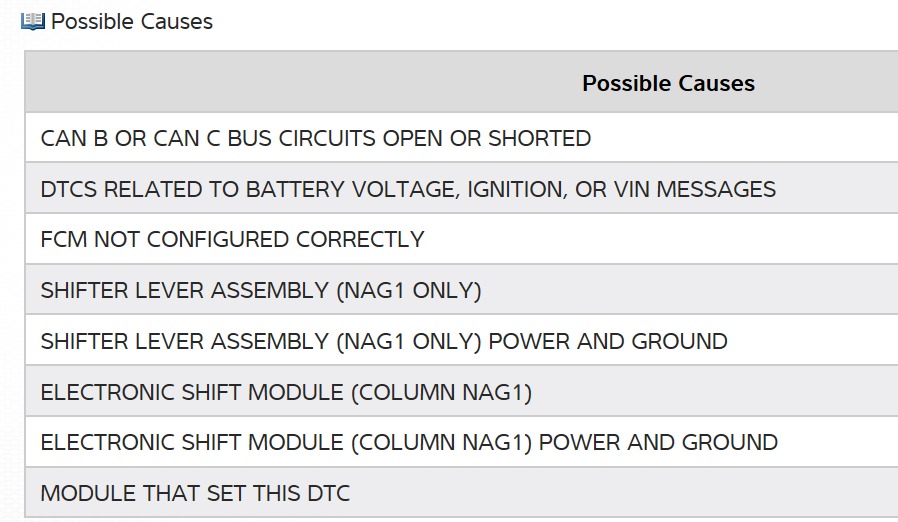Select the shifter lever assembly POWER AND GROUND row
The image size is (898, 522).
384,341
